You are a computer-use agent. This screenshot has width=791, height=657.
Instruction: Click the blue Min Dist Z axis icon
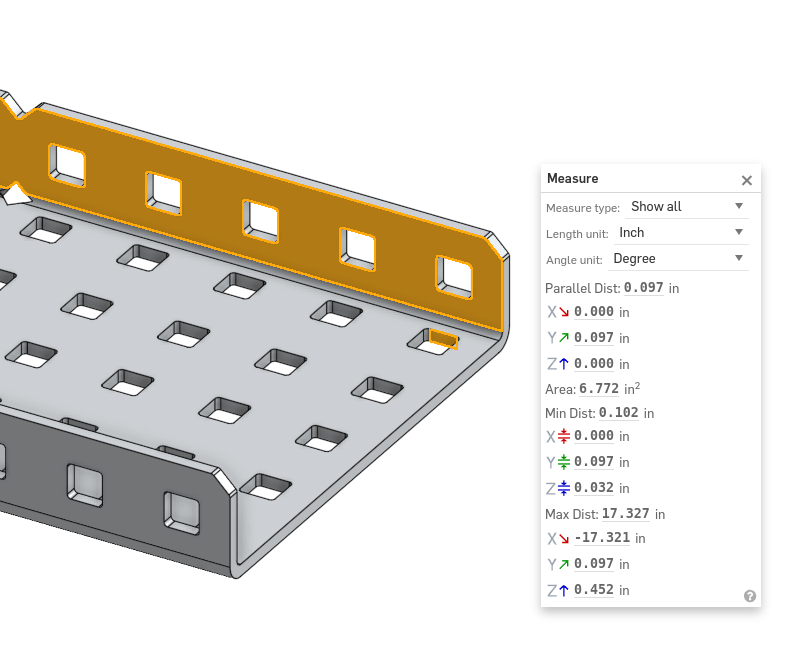pos(564,488)
